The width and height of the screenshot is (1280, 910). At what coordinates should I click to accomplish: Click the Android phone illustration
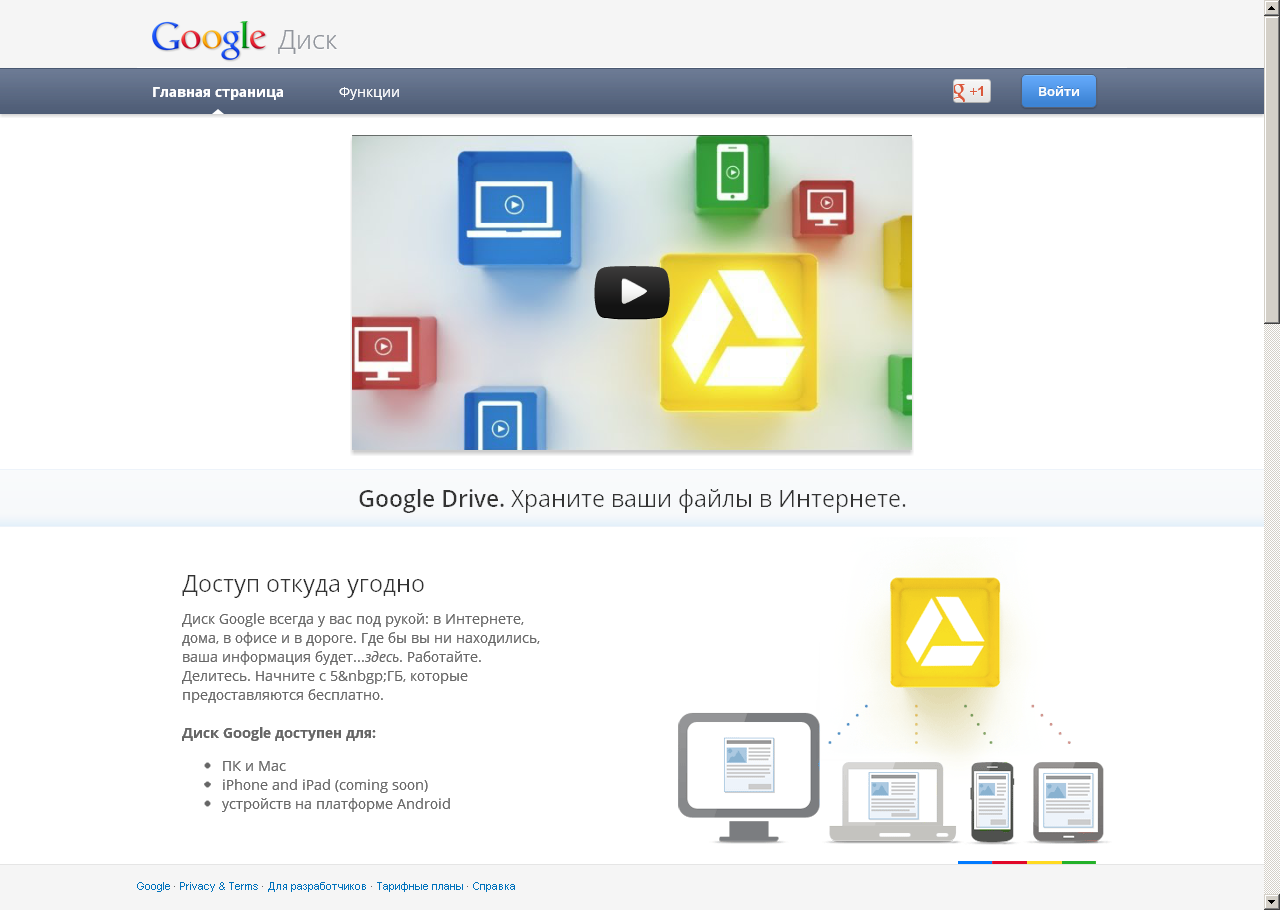(992, 802)
